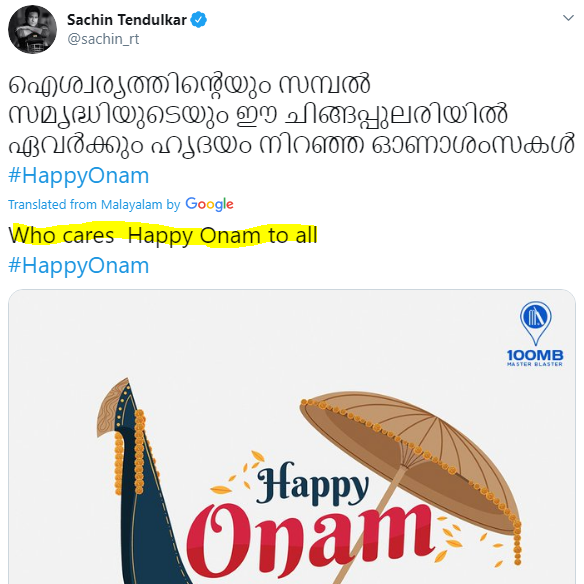Screen dimensions: 584x584
Task: Open the #HappyOnam hashtag under the translation
Action: pos(79,266)
